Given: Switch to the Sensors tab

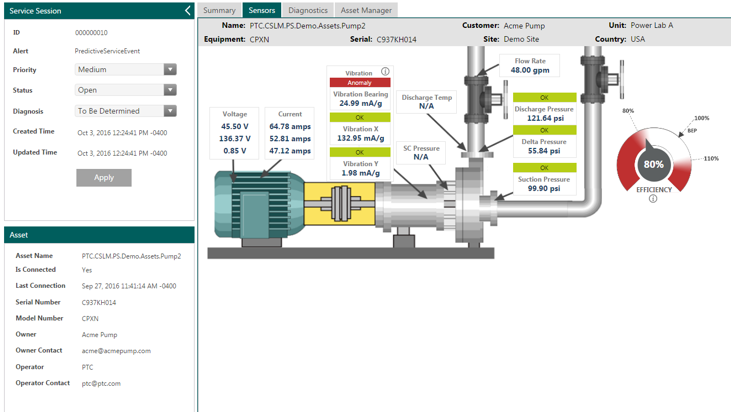Looking at the screenshot, I should click(x=262, y=10).
